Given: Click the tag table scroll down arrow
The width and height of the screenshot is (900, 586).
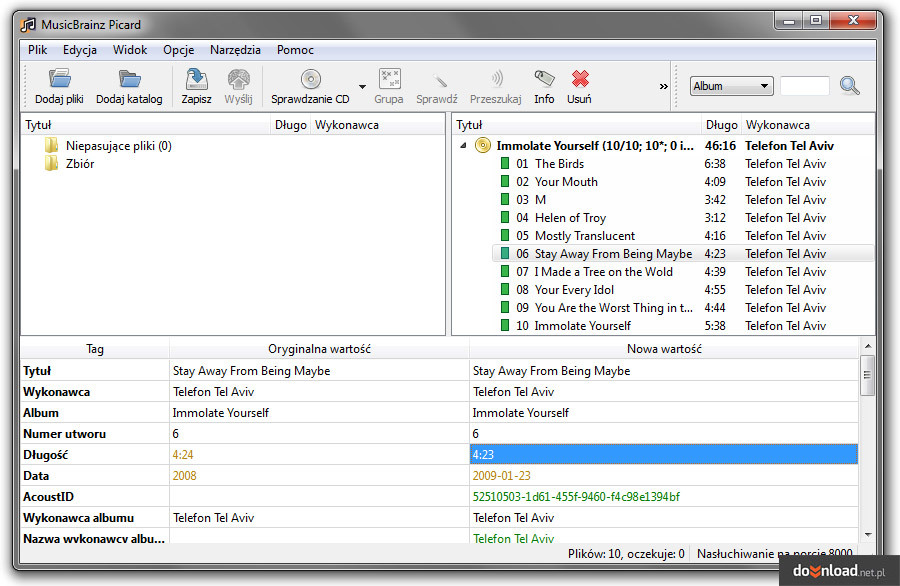Looking at the screenshot, I should pyautogui.click(x=868, y=534).
